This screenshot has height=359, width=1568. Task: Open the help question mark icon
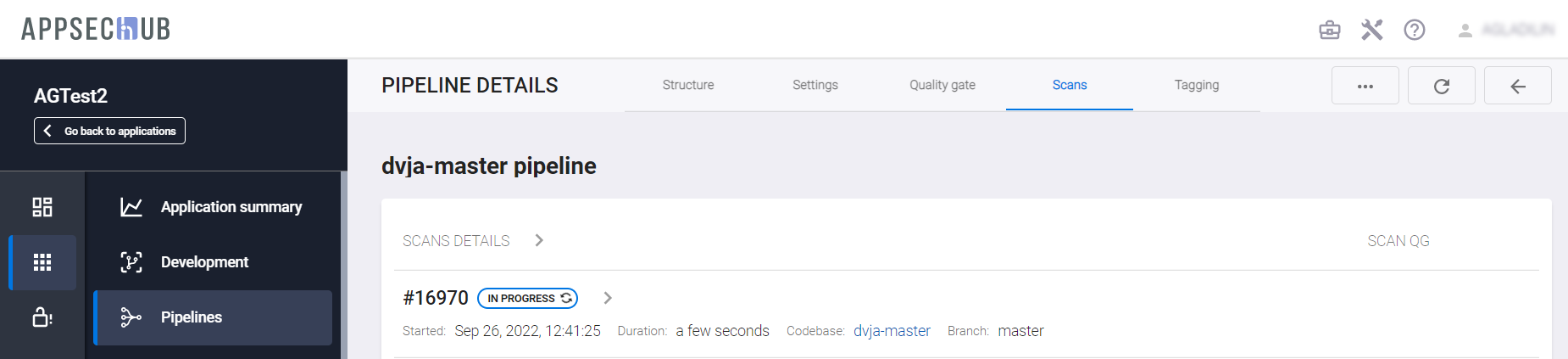[x=1415, y=31]
